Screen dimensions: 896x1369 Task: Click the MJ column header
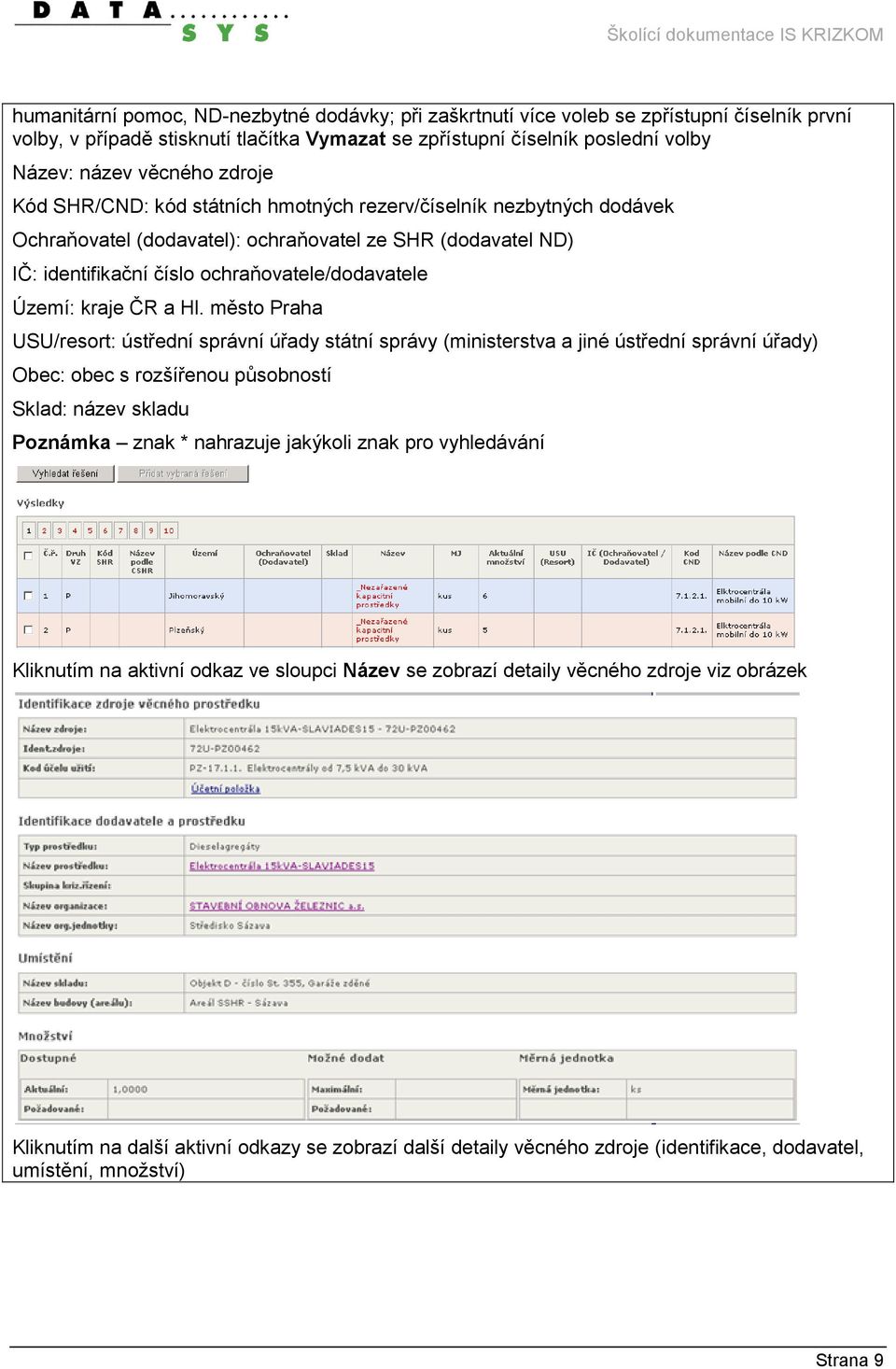(456, 554)
